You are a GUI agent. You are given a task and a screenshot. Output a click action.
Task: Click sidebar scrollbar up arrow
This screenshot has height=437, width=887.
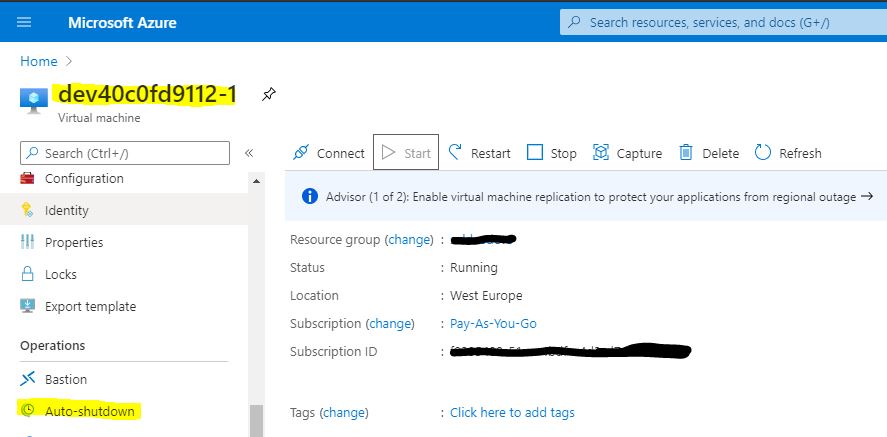(x=256, y=181)
